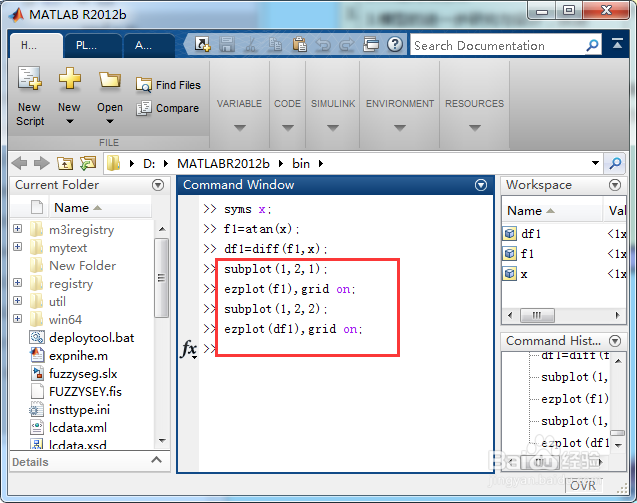Click the switch windows icon

pyautogui.click(x=370, y=44)
